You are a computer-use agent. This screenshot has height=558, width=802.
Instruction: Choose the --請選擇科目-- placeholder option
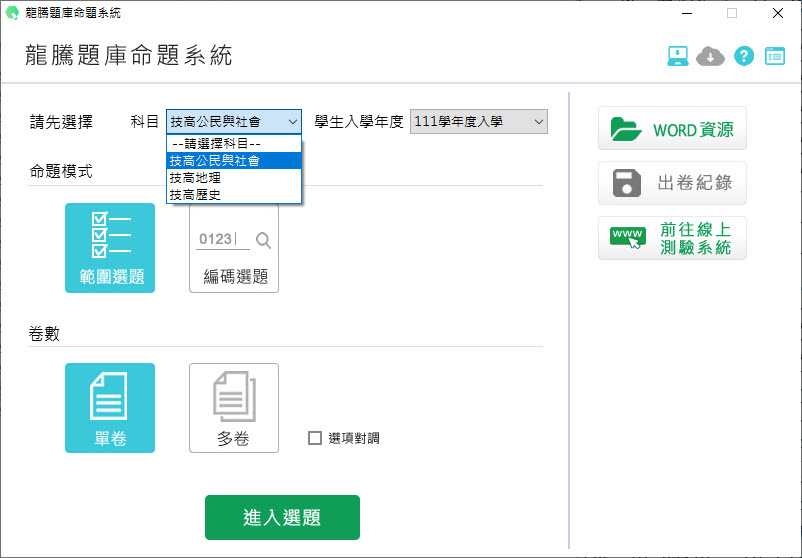[215, 143]
